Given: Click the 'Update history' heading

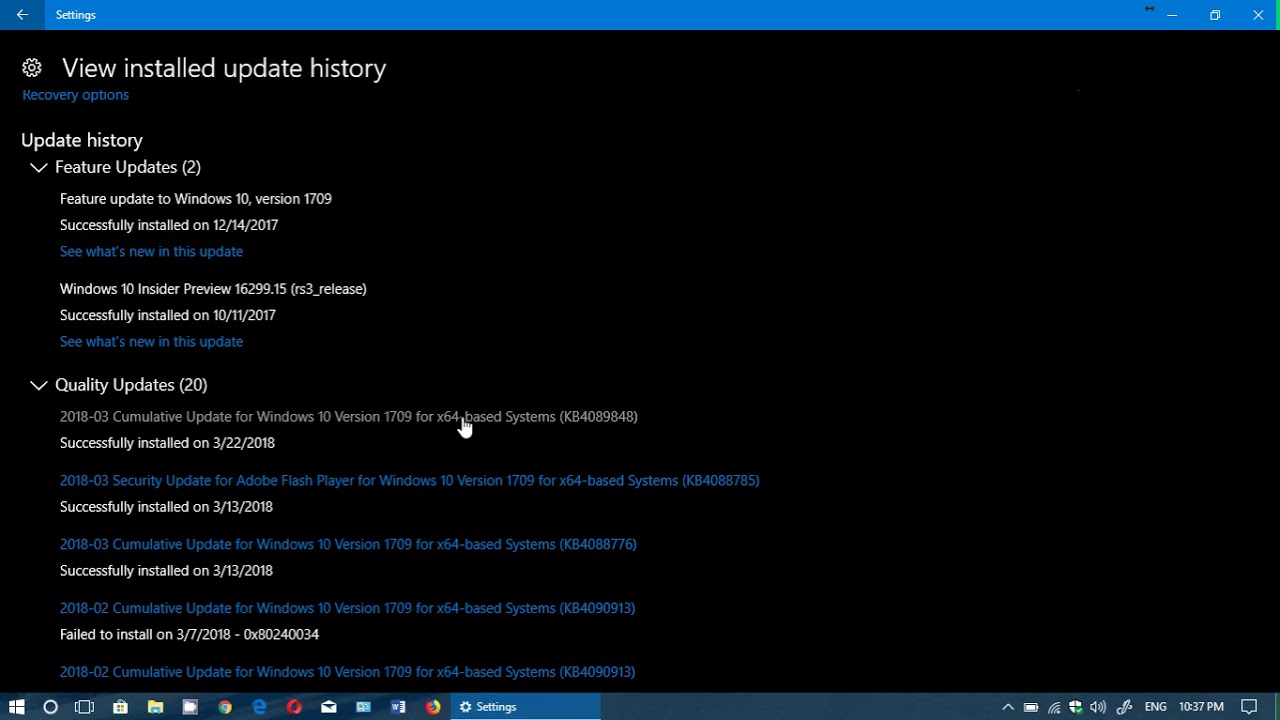Looking at the screenshot, I should [82, 140].
